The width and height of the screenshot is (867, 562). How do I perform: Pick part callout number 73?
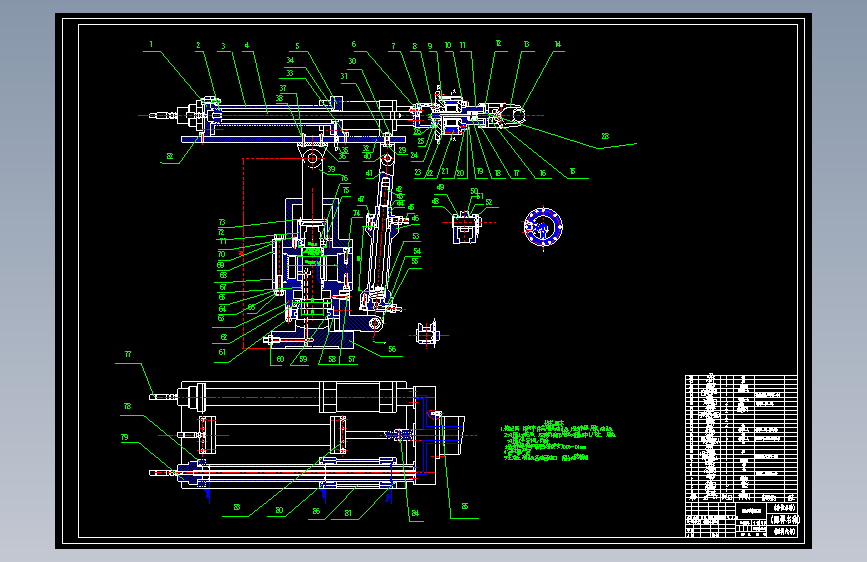tap(222, 222)
